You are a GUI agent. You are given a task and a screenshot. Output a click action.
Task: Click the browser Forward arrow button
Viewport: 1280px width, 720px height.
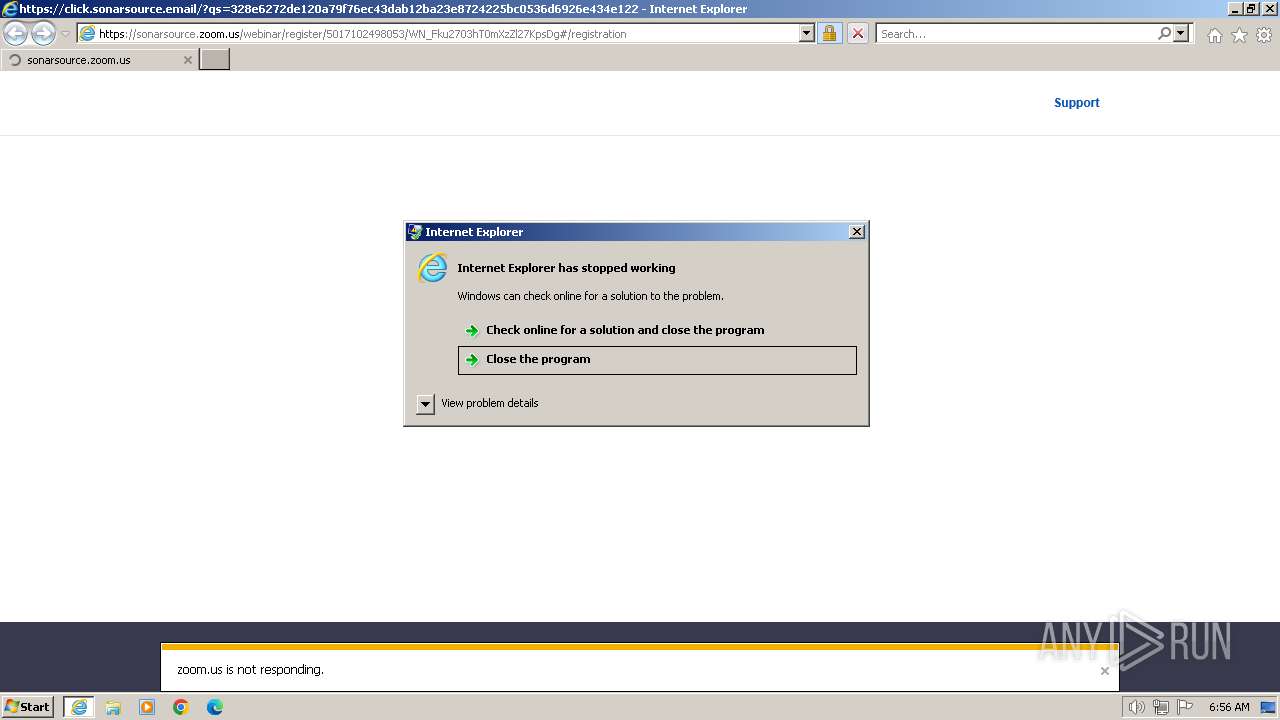(x=43, y=34)
